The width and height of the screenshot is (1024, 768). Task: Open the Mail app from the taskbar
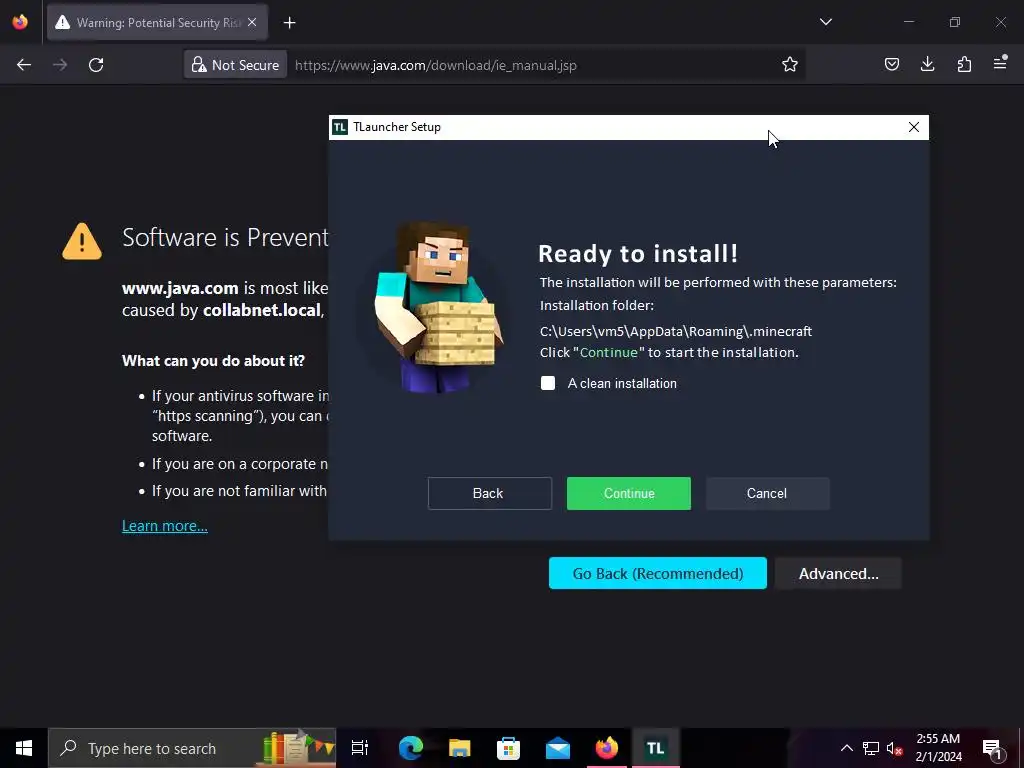point(558,748)
